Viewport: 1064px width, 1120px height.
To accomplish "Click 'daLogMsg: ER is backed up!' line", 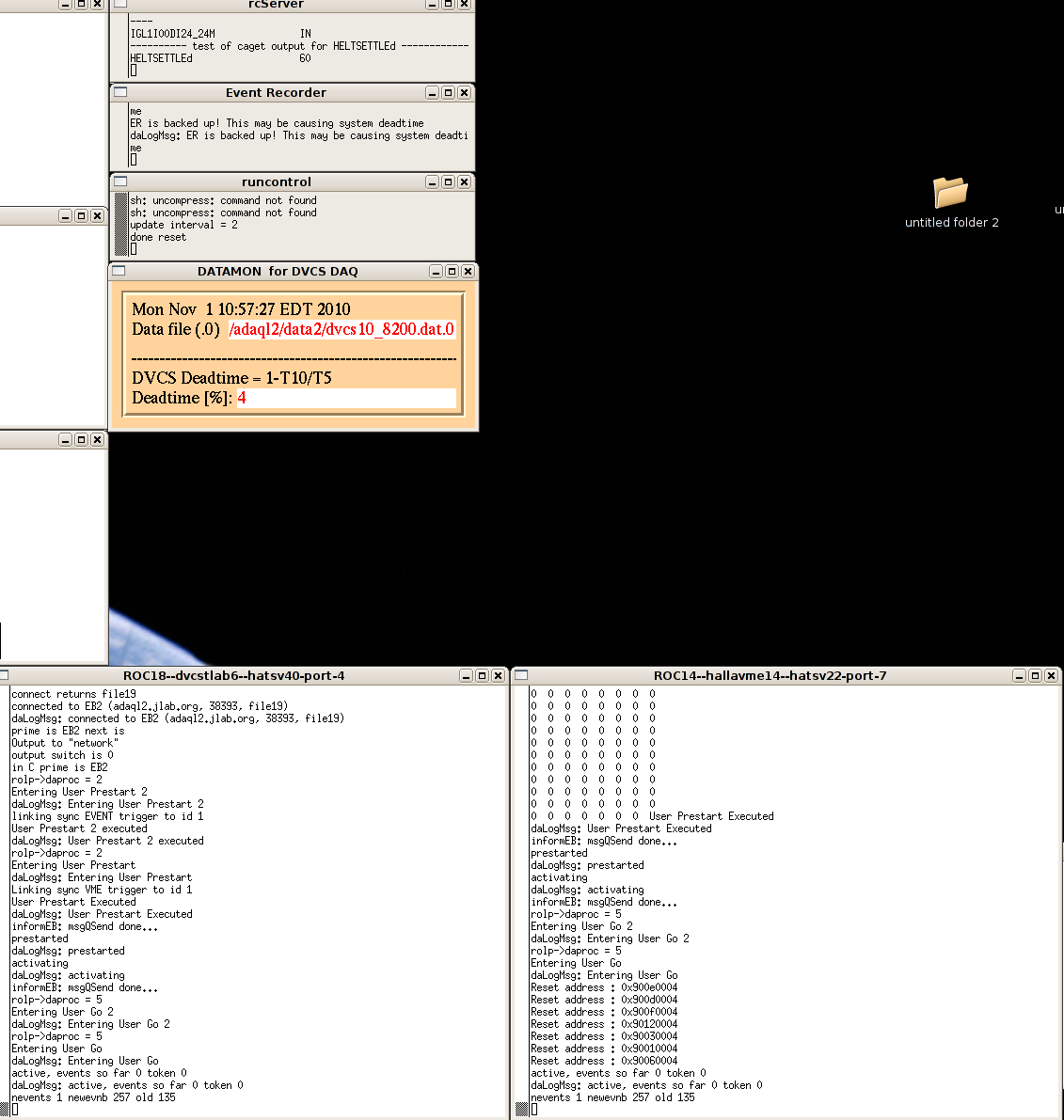I will point(299,135).
